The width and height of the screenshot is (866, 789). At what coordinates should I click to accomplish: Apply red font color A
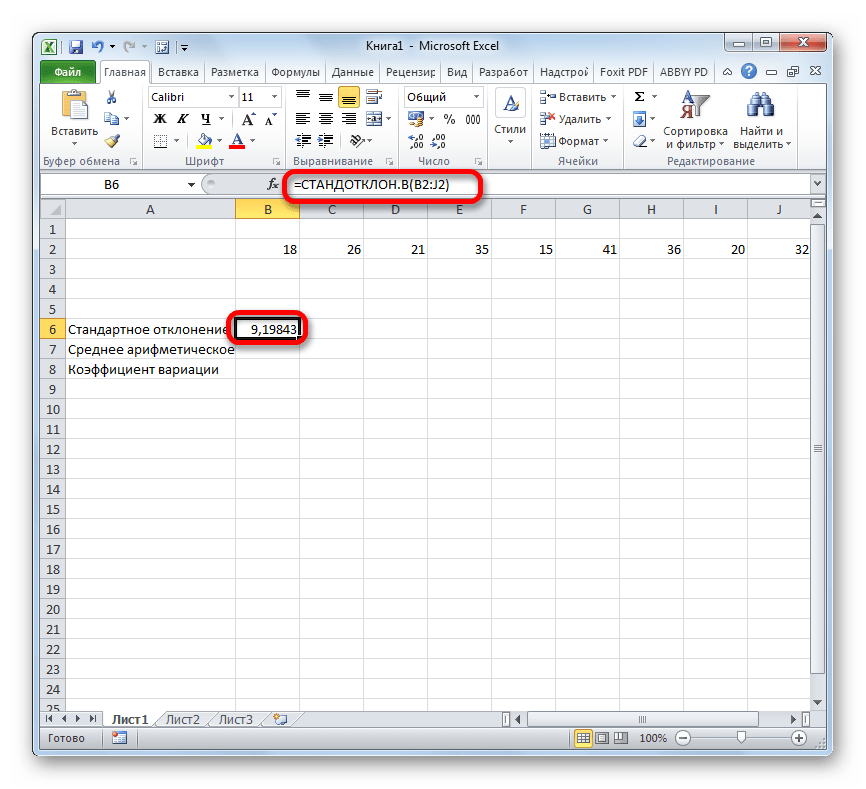pos(237,141)
